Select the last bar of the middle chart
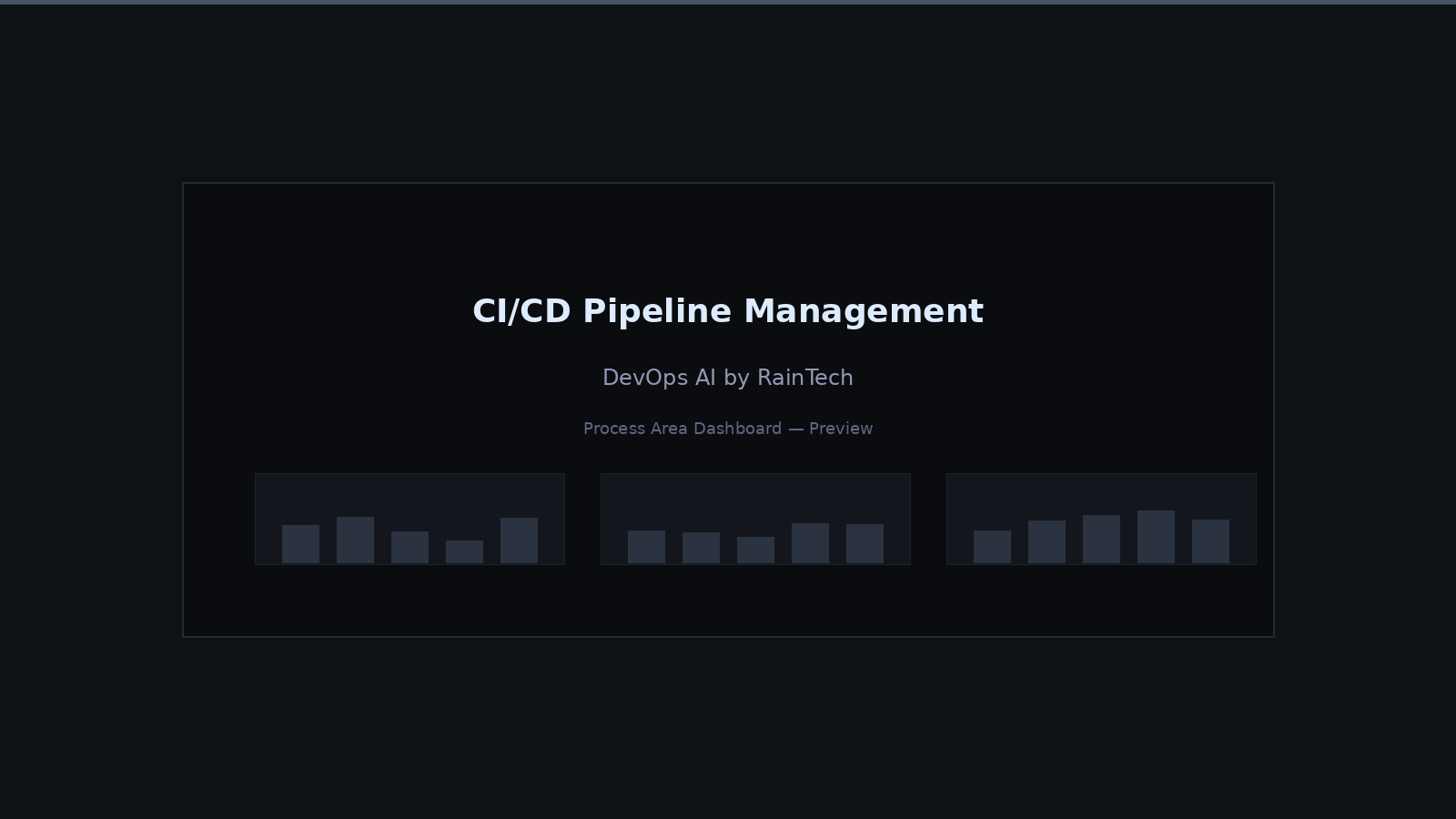1456x819 pixels. 866,544
